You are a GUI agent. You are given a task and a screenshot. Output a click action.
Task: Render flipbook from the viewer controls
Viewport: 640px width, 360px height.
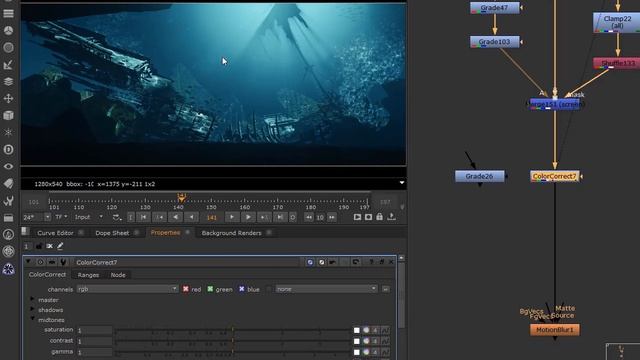pos(357,217)
